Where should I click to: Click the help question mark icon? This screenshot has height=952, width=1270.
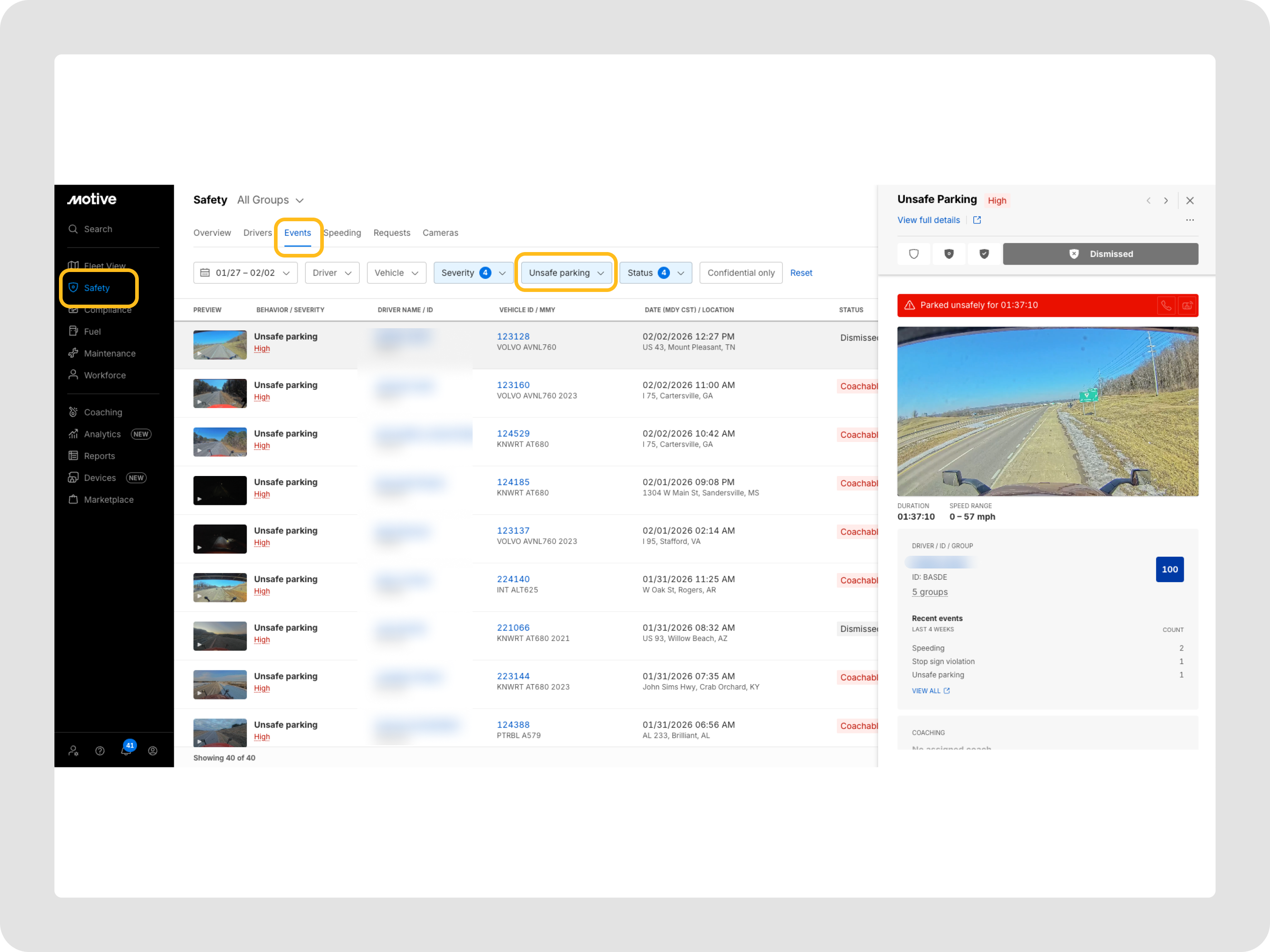tap(100, 751)
